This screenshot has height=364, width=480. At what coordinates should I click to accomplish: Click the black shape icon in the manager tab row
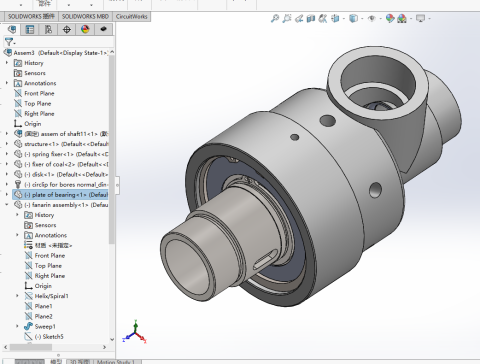tap(103, 29)
